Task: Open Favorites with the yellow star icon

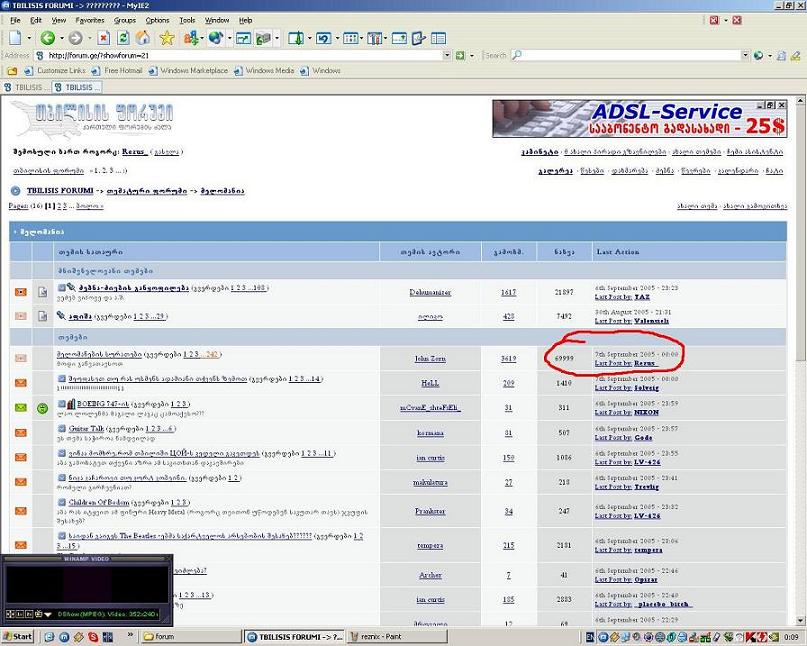Action: coord(166,38)
